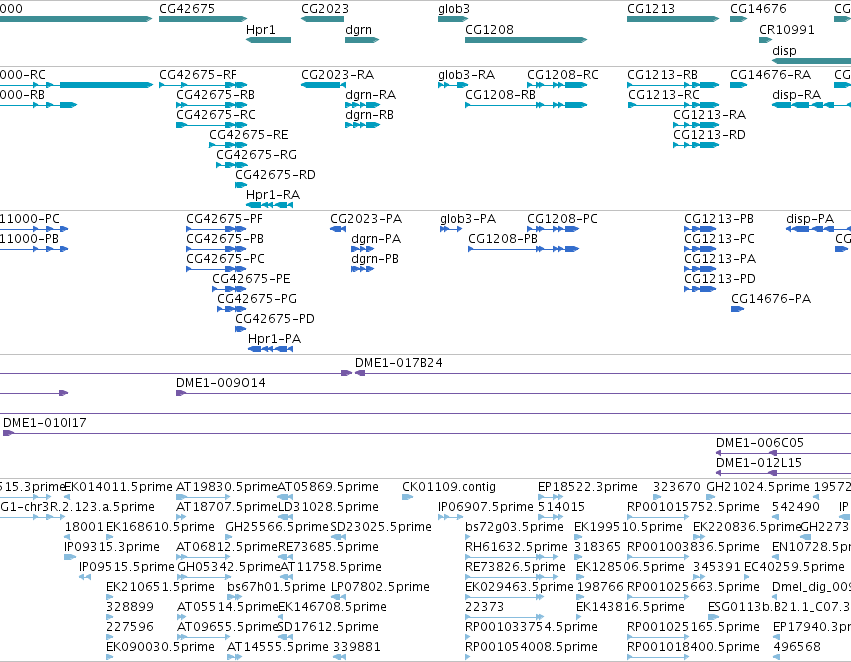Select BAC clone DME1-009O14
Image resolution: width=851 pixels, height=662 pixels.
click(x=220, y=383)
